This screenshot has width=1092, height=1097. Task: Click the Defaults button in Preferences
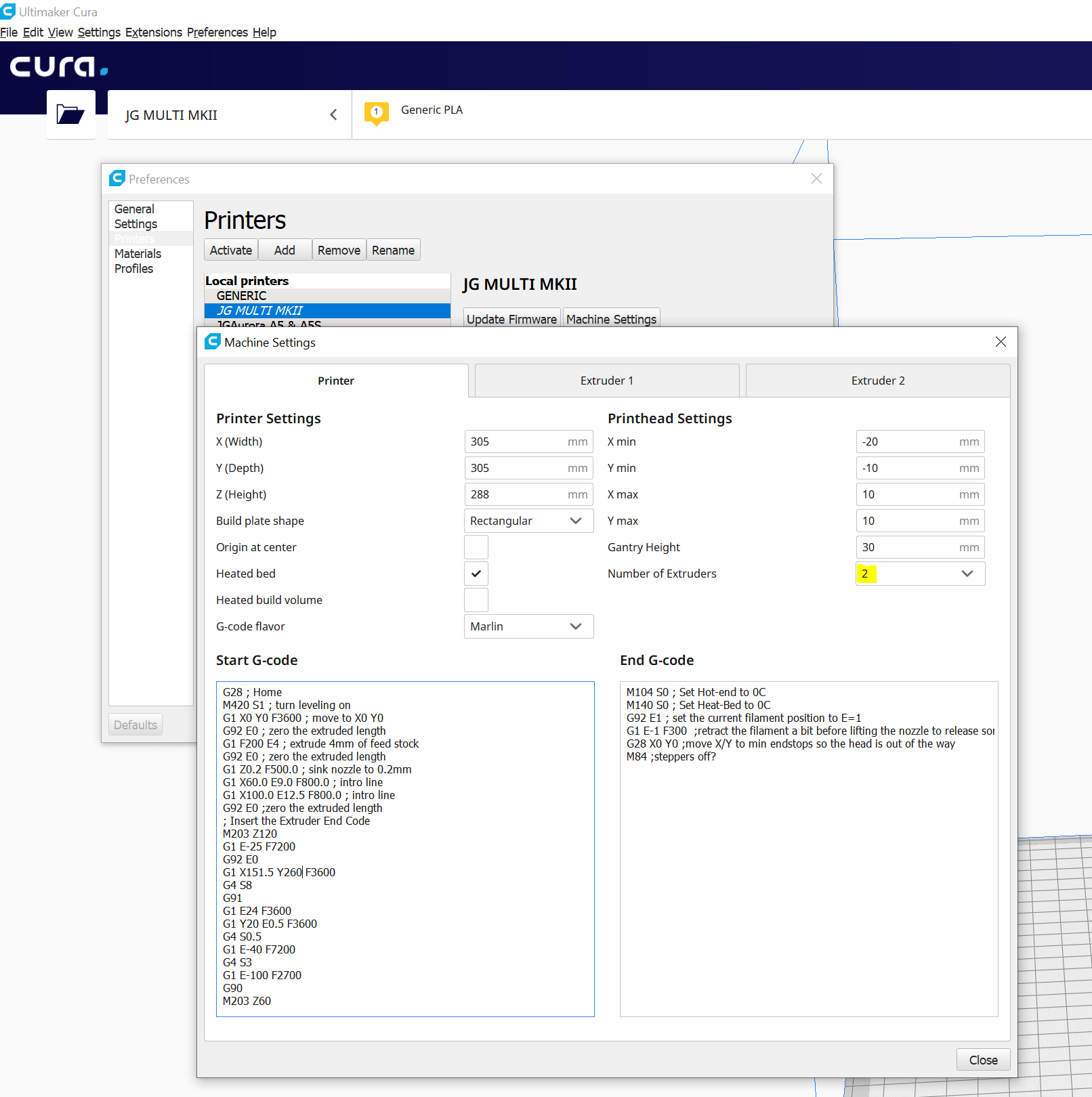135,725
